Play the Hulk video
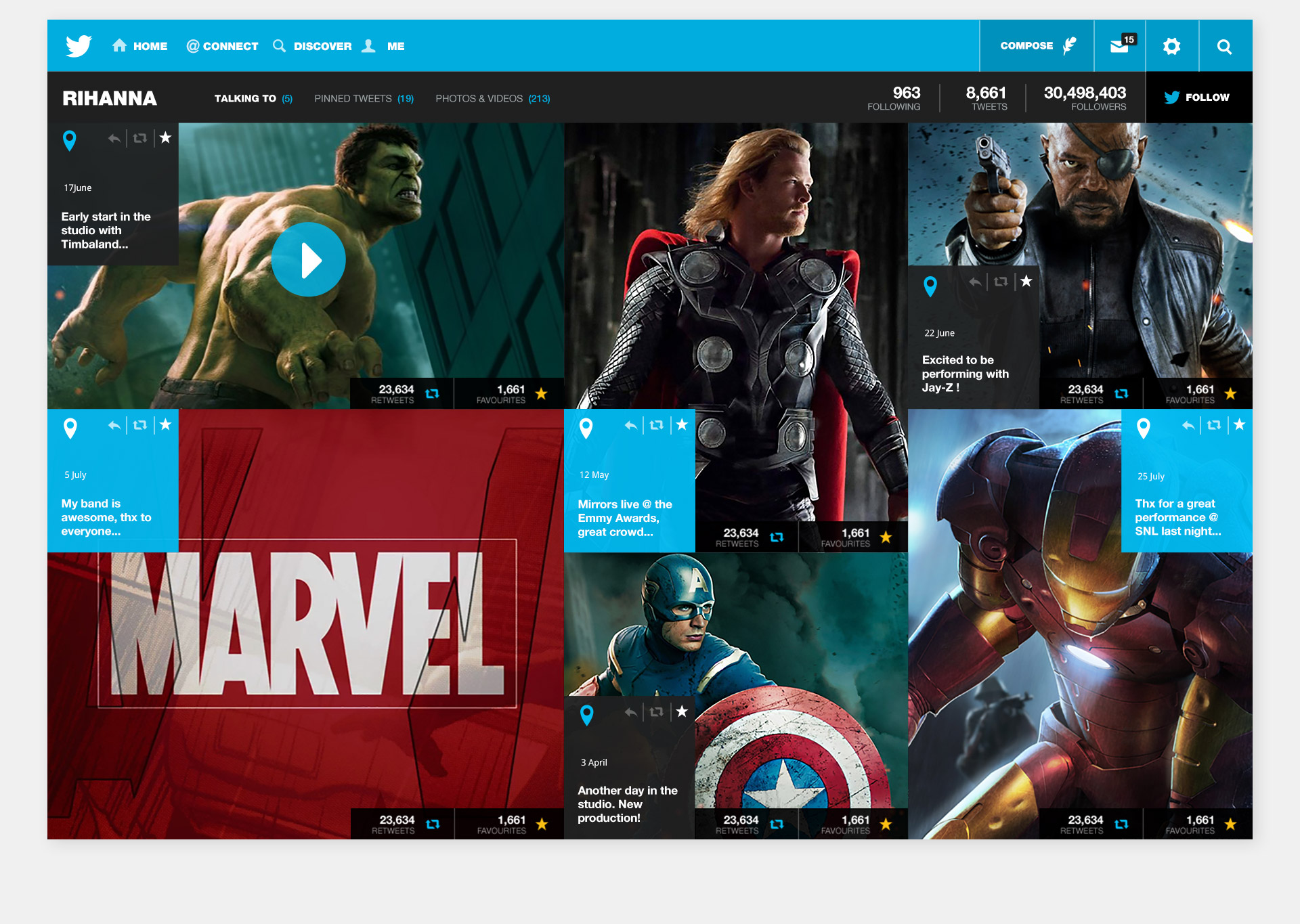Viewport: 1300px width, 924px height. pyautogui.click(x=309, y=260)
